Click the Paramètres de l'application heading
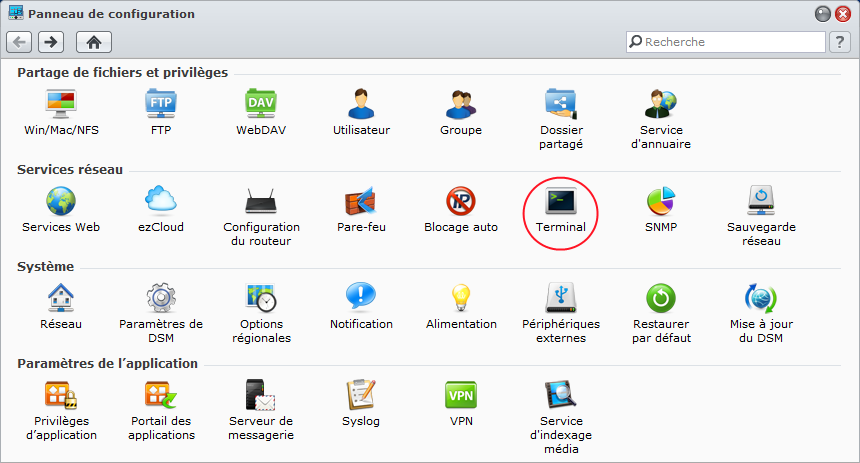The image size is (860, 463). pos(108,363)
